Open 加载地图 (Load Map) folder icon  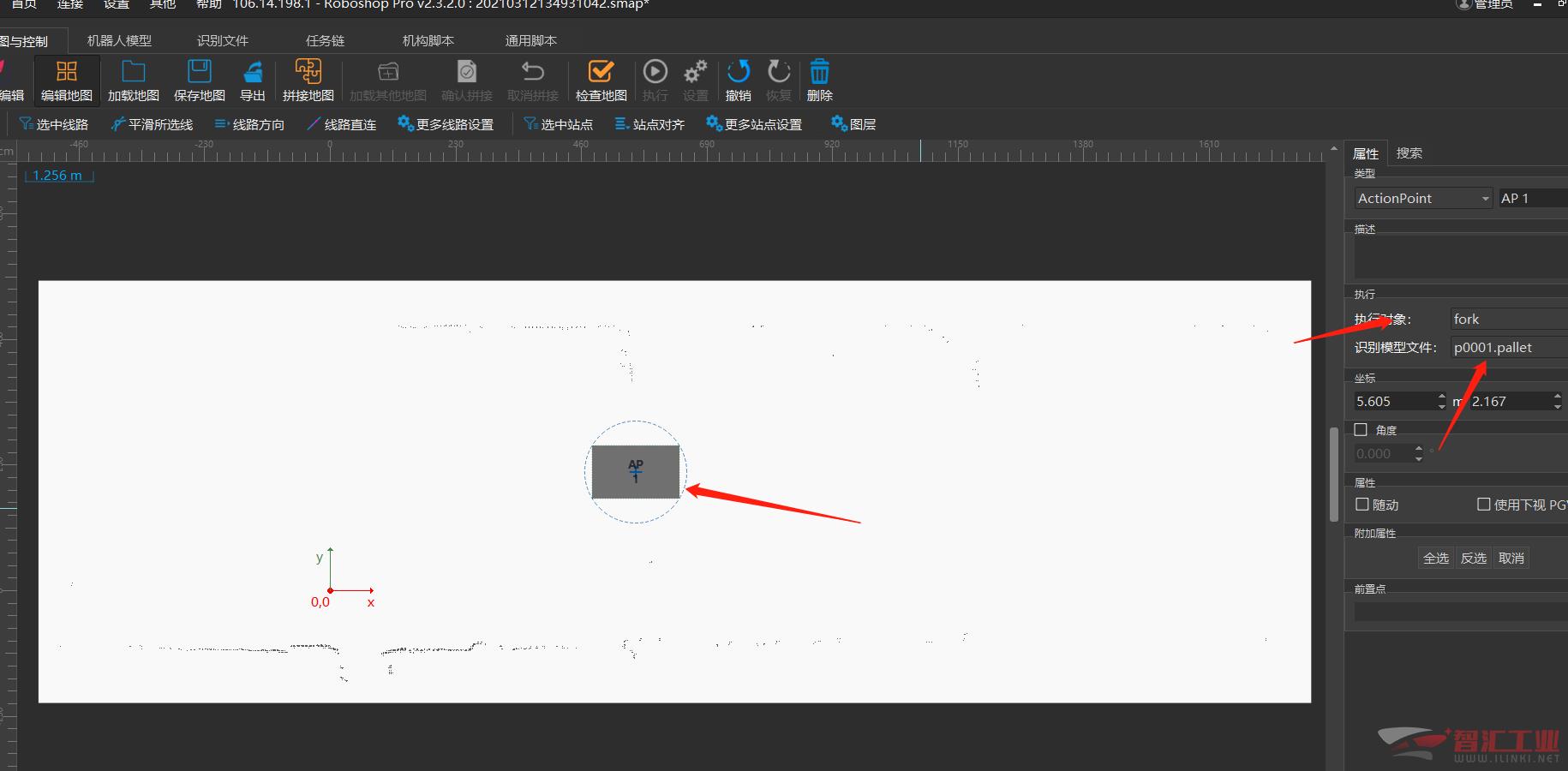coord(134,71)
